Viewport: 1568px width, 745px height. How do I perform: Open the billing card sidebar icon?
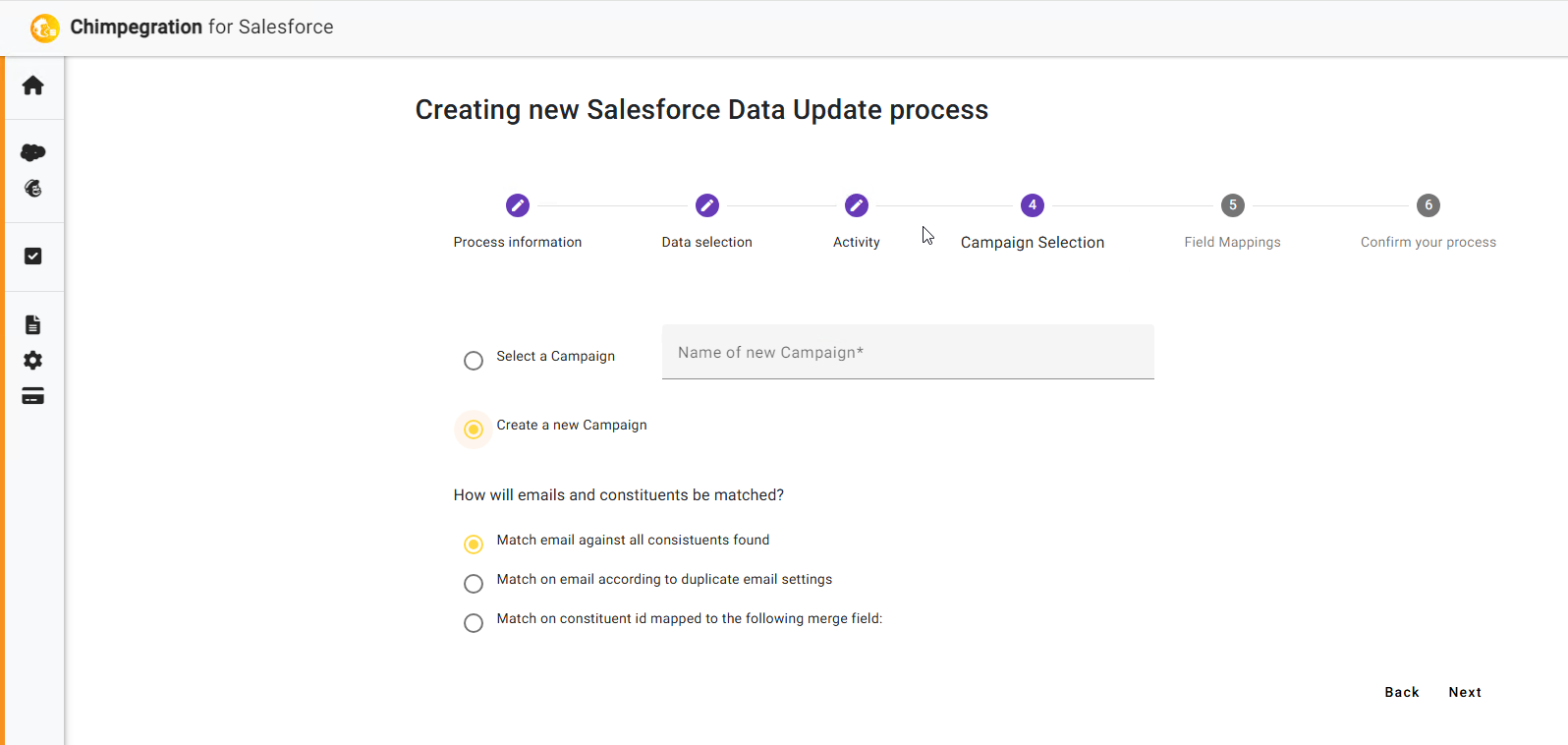(x=32, y=396)
